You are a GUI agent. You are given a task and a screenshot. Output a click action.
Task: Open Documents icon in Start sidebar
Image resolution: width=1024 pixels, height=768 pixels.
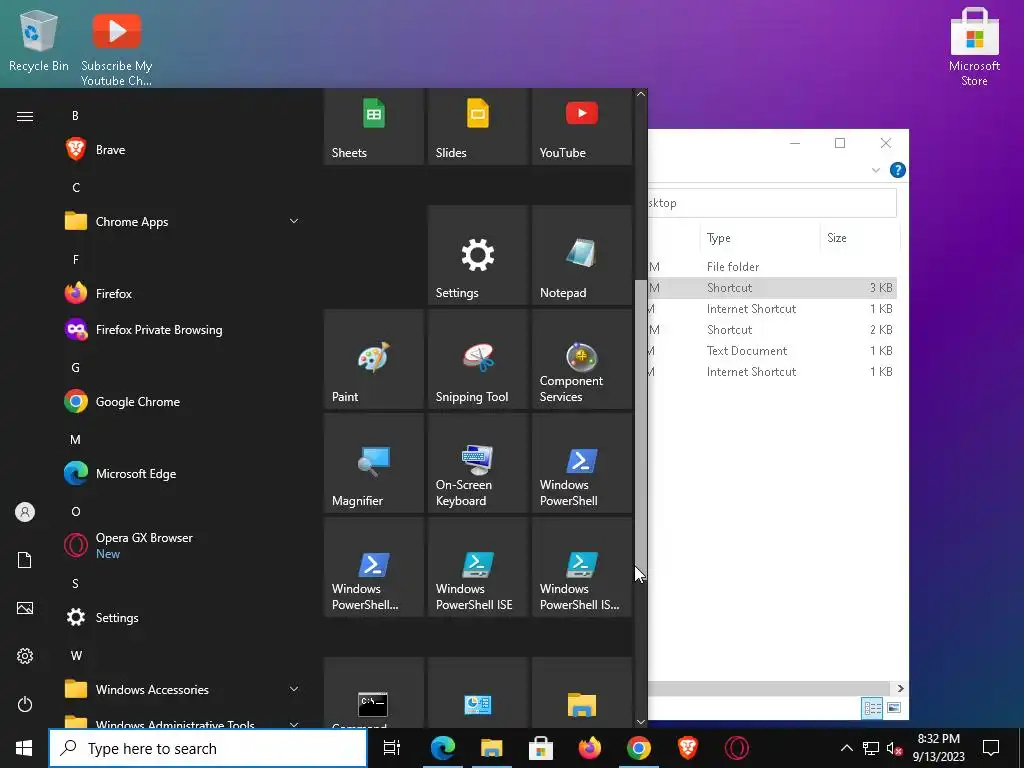[x=25, y=560]
